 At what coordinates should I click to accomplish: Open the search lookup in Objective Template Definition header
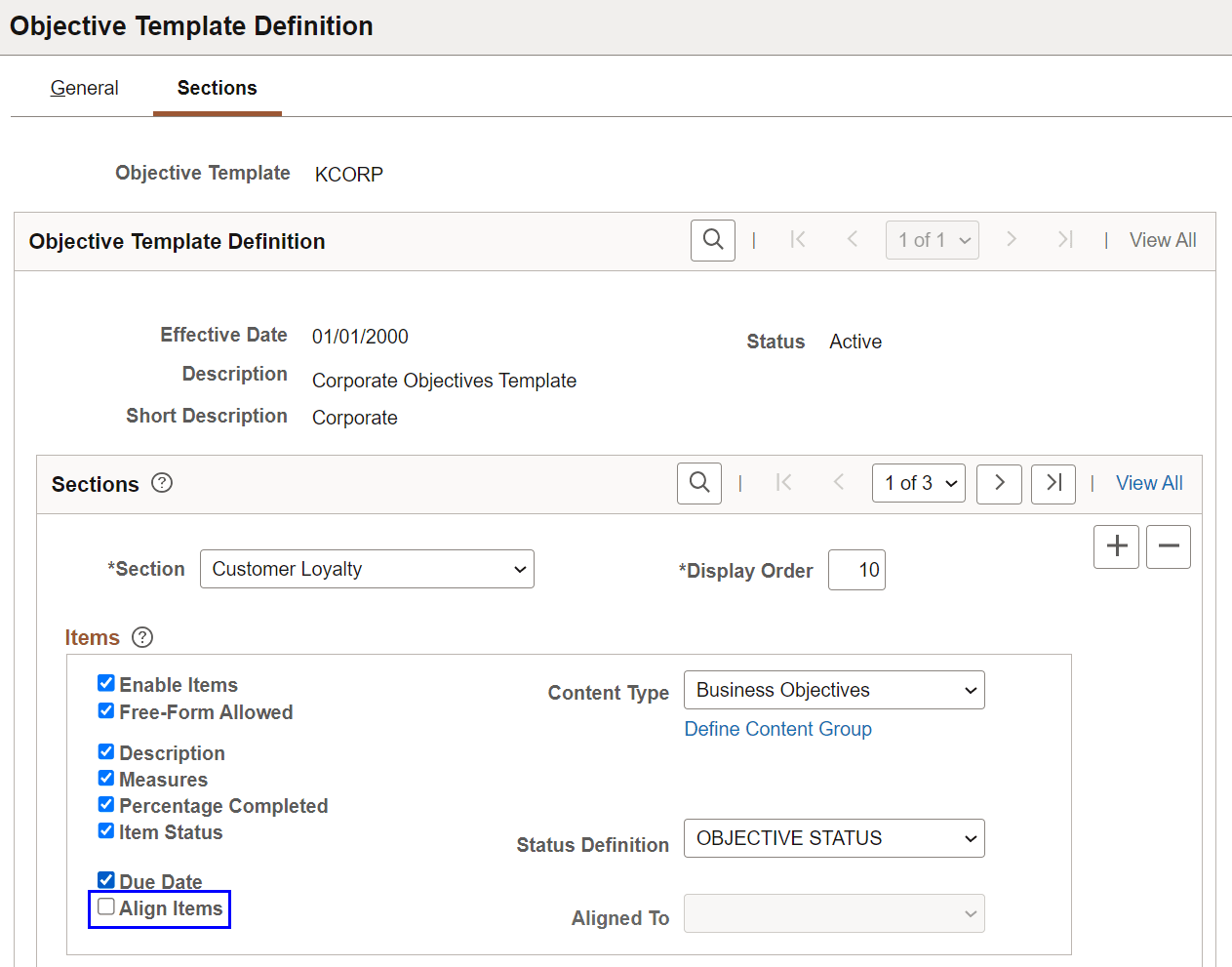coord(712,239)
